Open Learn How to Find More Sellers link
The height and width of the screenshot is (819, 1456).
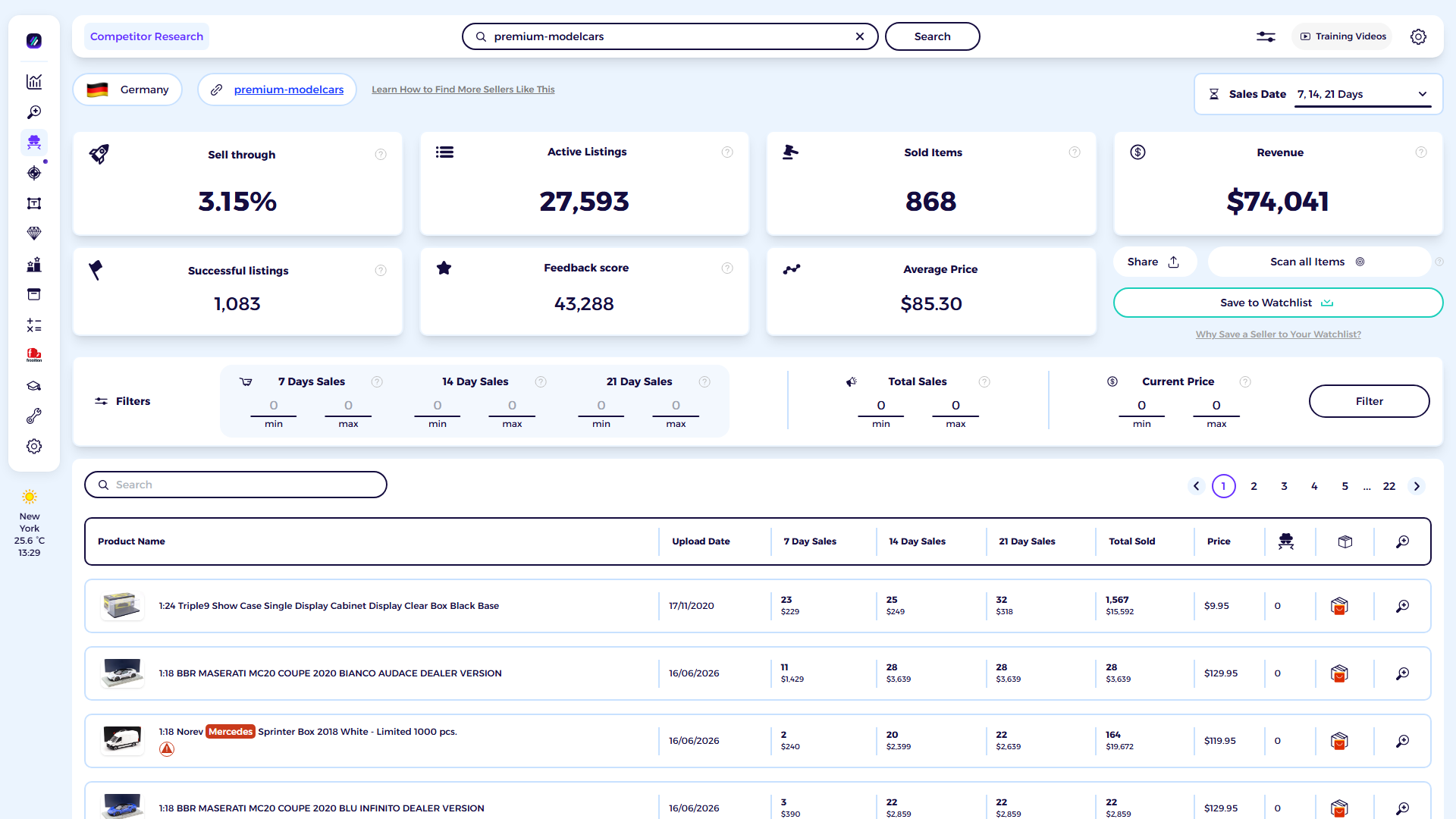(x=463, y=89)
